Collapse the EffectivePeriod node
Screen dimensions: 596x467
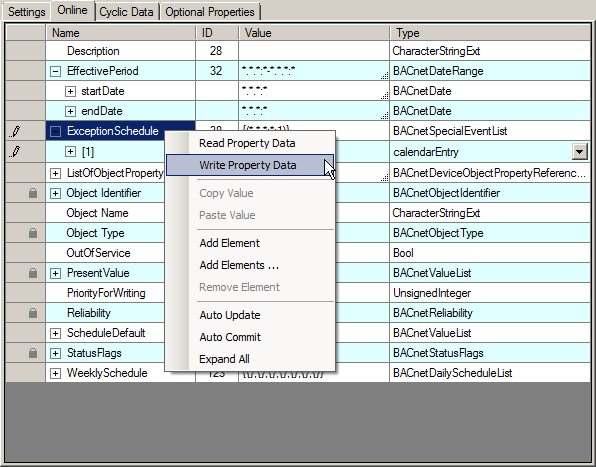pyautogui.click(x=55, y=71)
